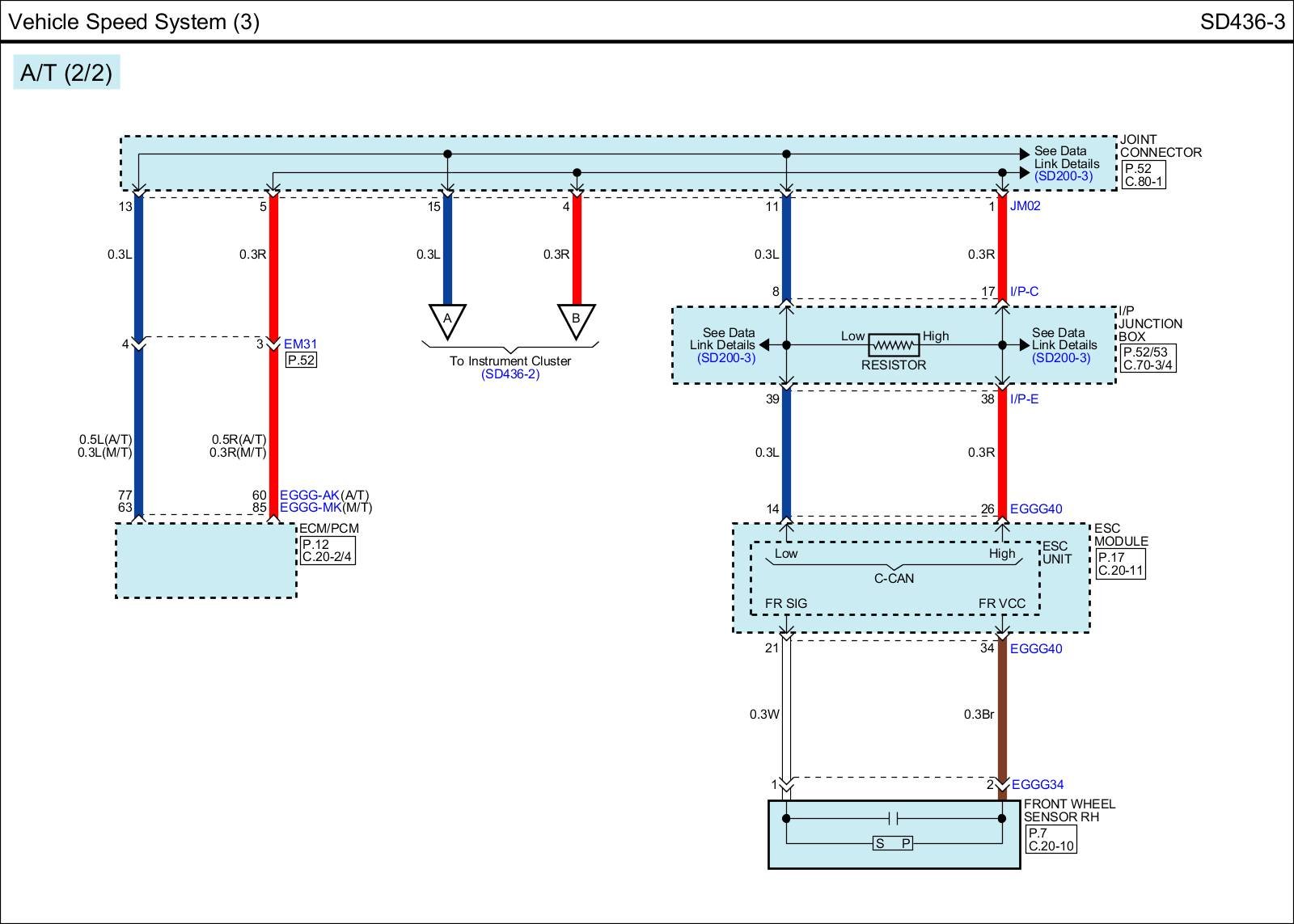Click the P.17 C.20-11 ESC module reference
Viewport: 1294px width, 924px height.
coord(1120,563)
